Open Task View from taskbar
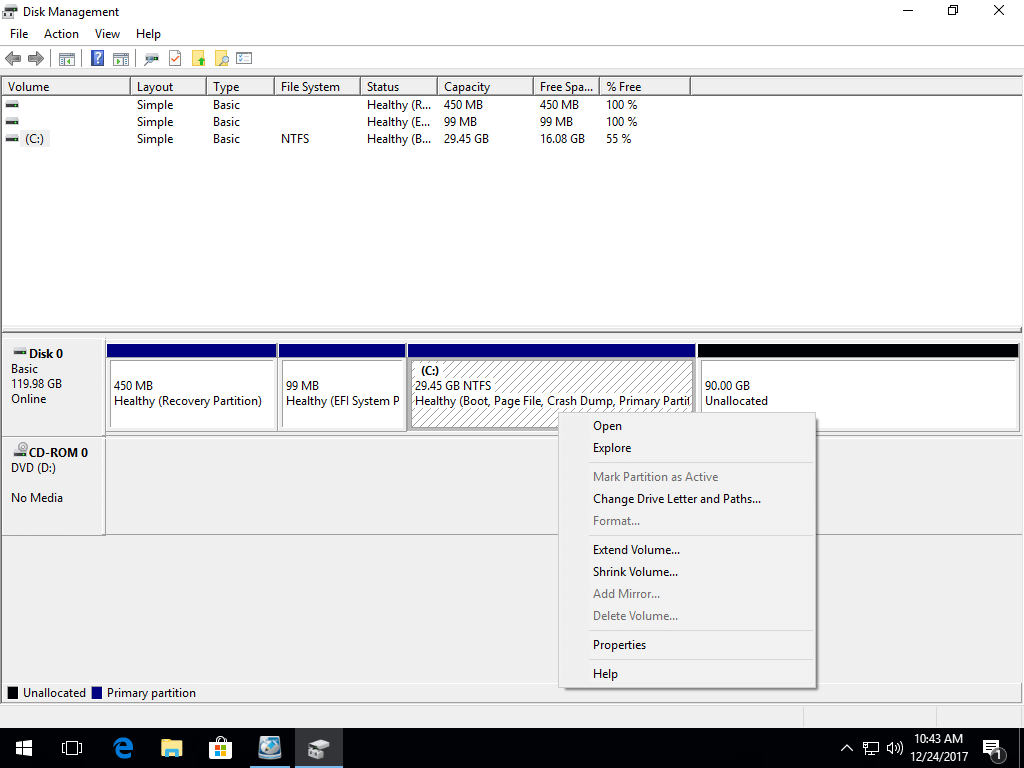Image resolution: width=1024 pixels, height=768 pixels. point(72,748)
